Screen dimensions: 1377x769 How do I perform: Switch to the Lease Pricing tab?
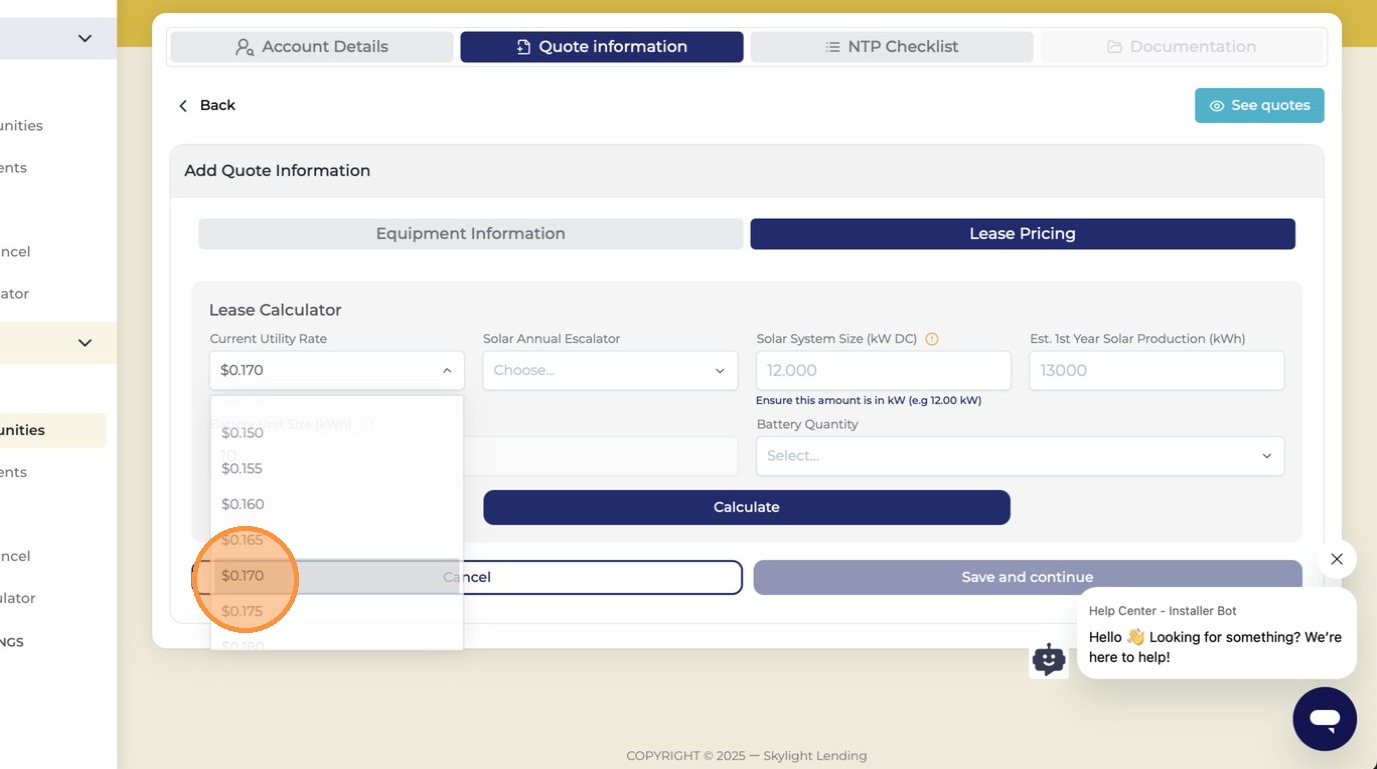tap(1022, 234)
